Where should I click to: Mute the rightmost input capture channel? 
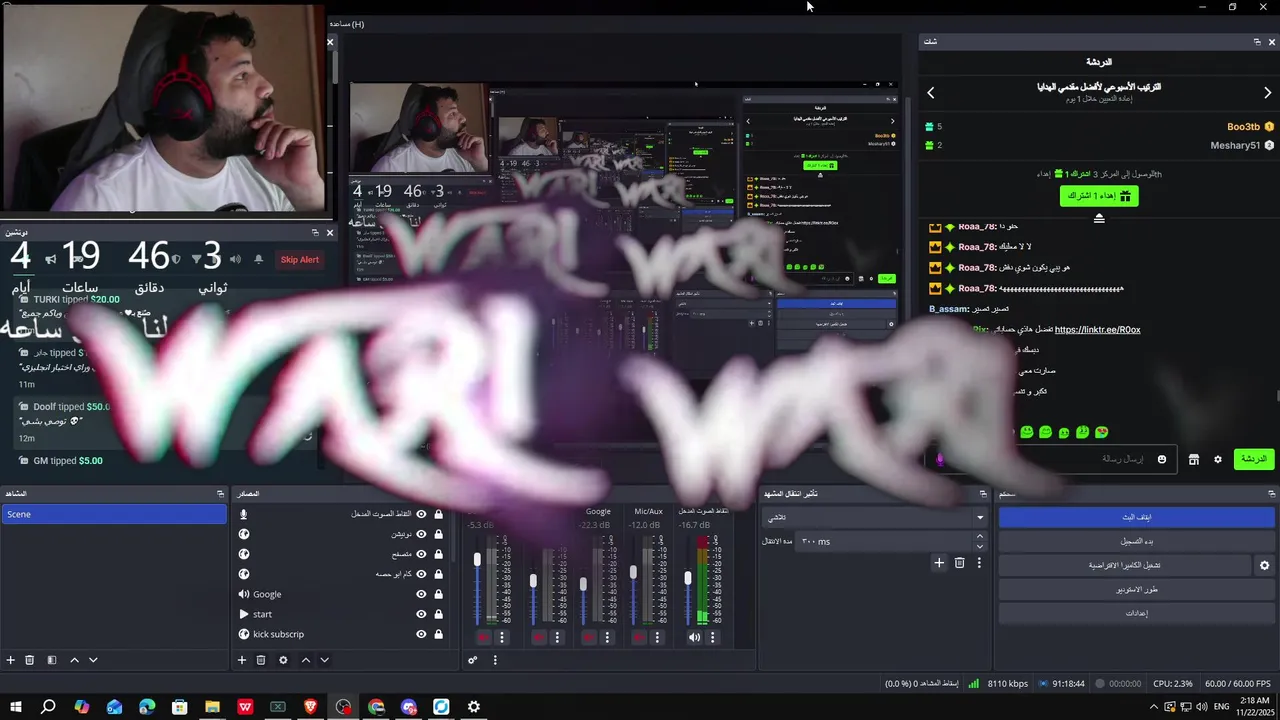pyautogui.click(x=694, y=637)
